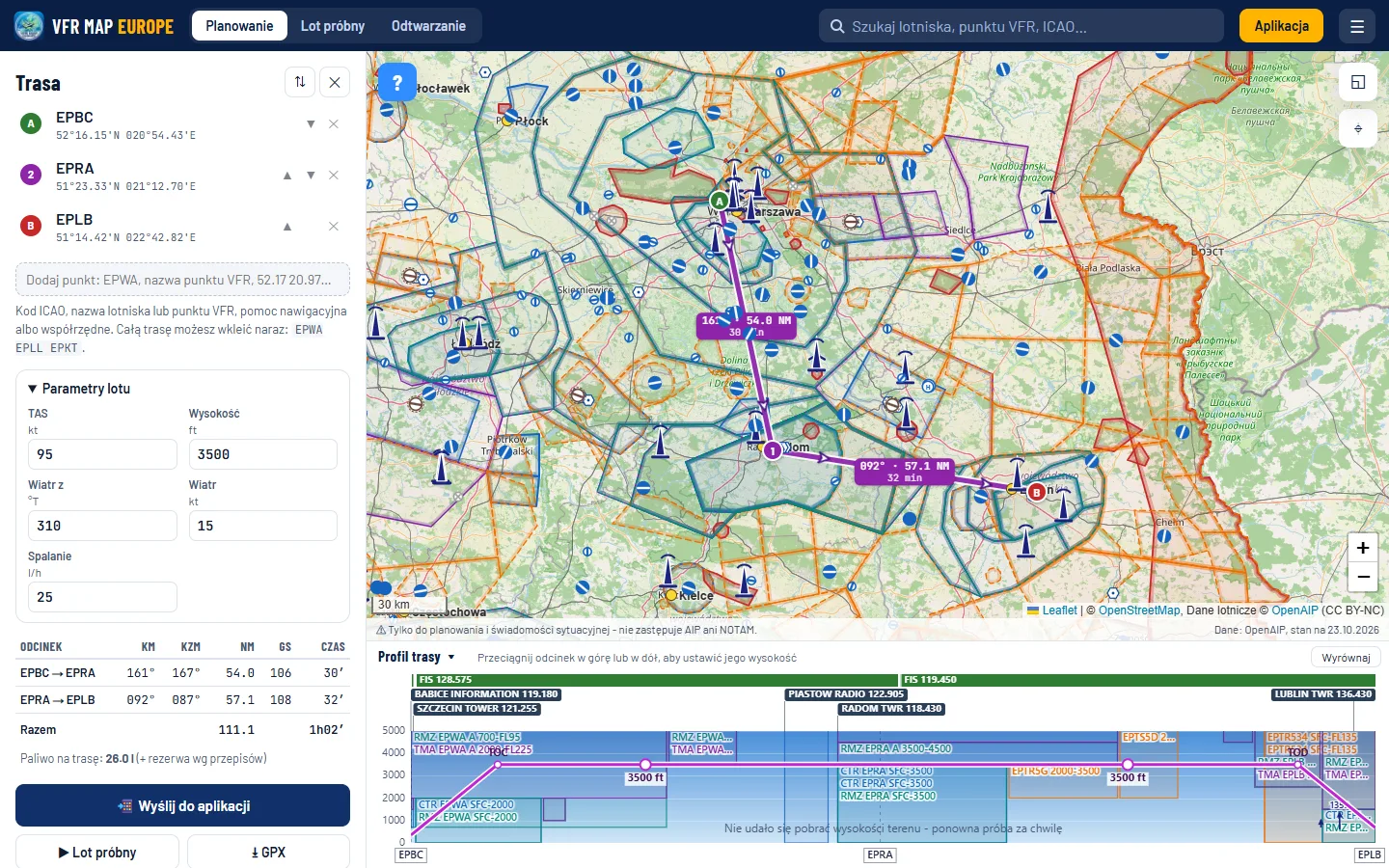This screenshot has height=868, width=1389.
Task: Remove waypoint EPBC from the route
Action: click(x=334, y=123)
